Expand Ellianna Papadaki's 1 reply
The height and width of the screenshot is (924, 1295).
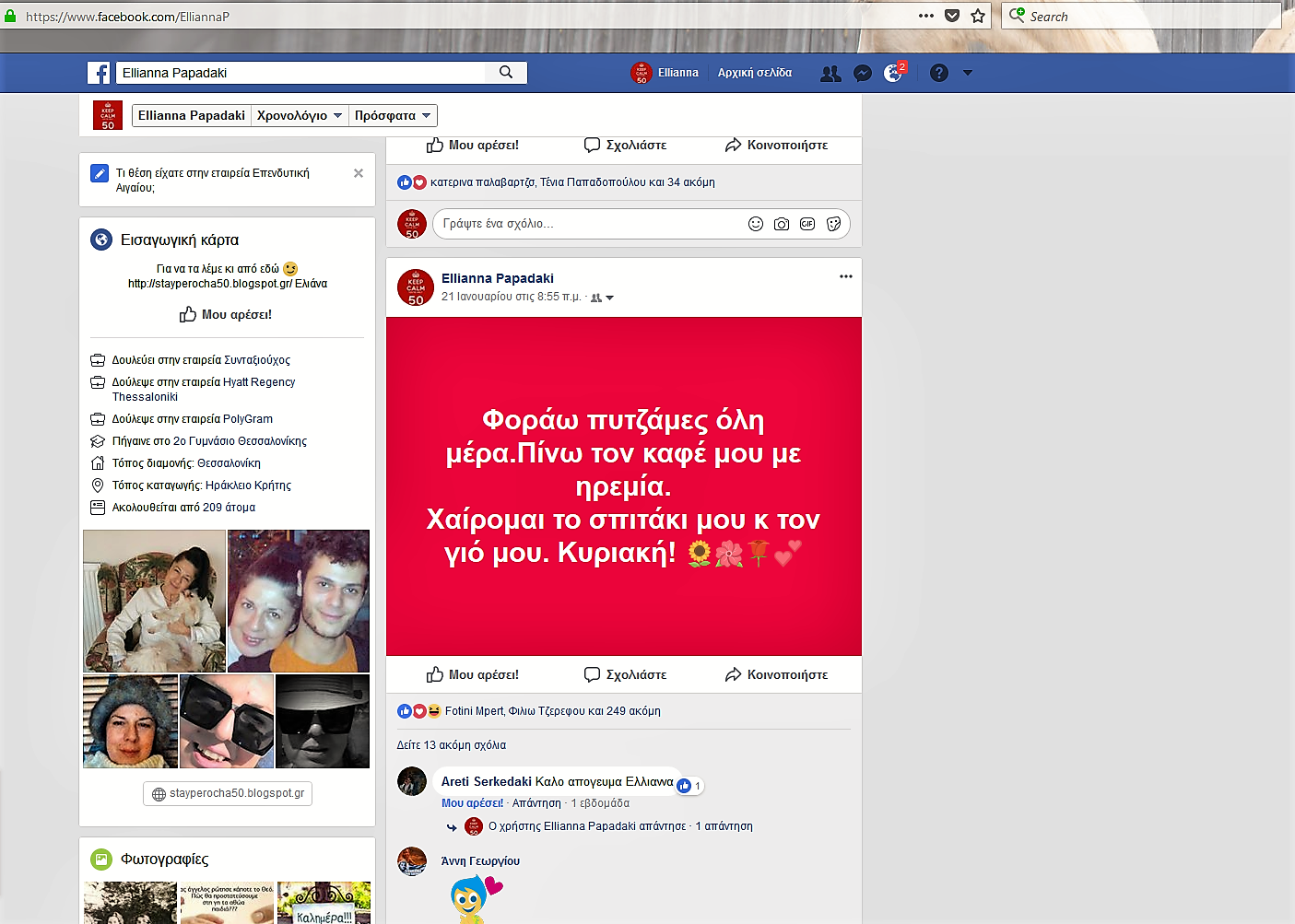620,826
